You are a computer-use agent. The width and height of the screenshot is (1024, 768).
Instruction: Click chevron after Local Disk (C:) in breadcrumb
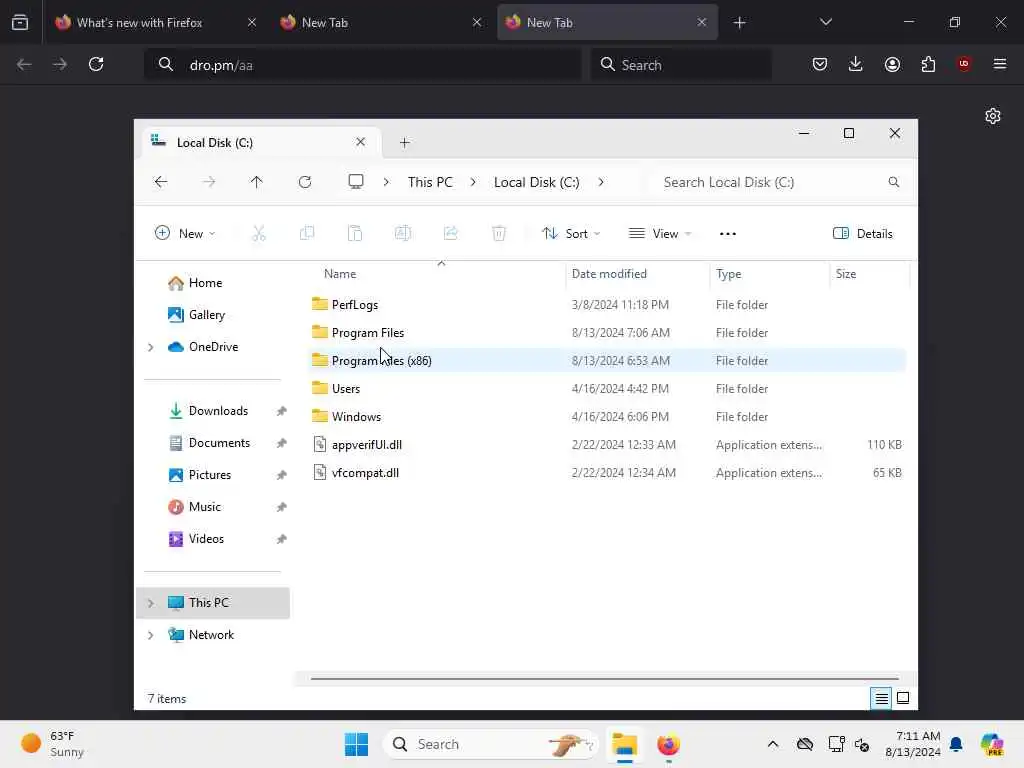click(601, 182)
